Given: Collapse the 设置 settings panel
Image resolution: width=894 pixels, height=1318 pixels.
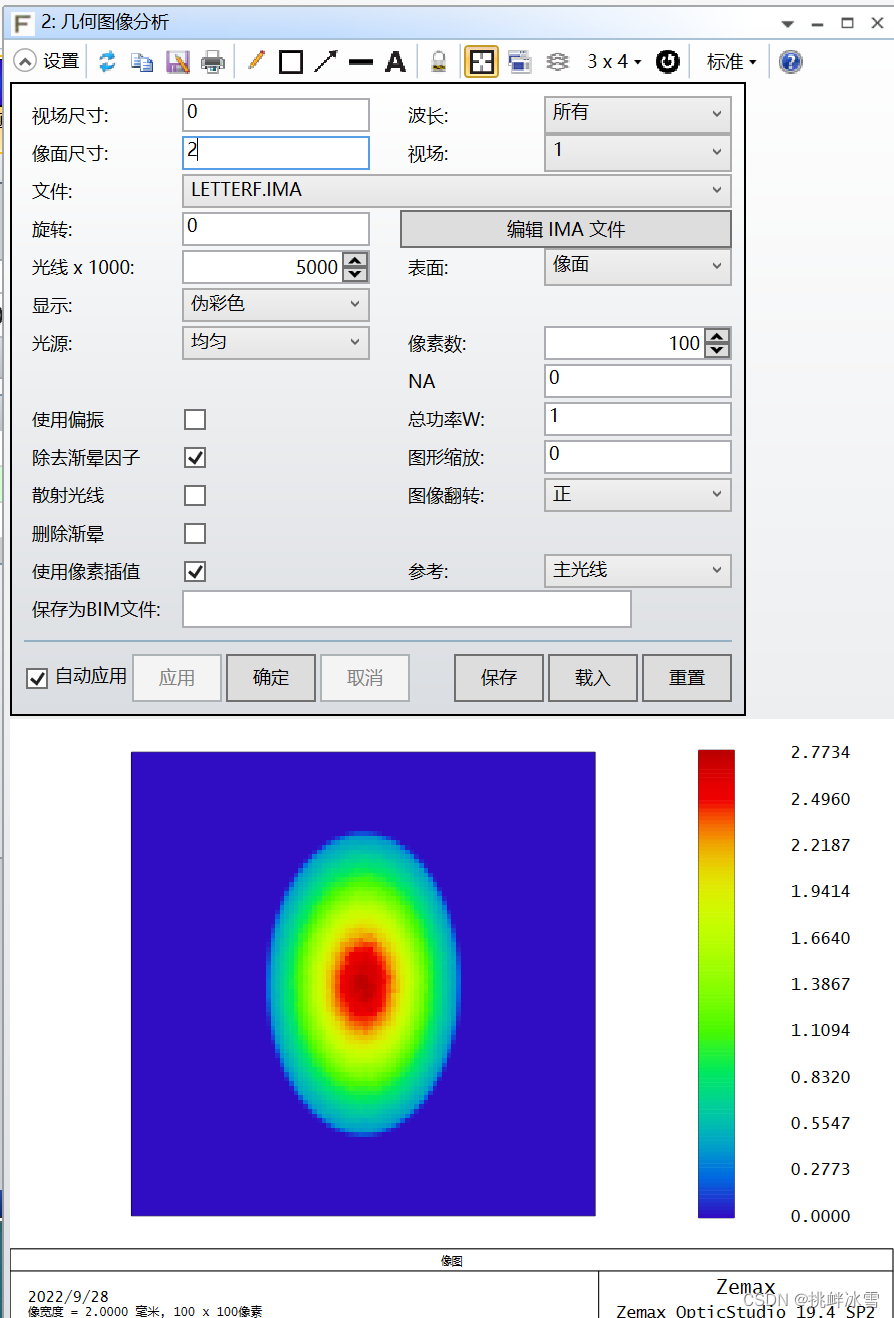Looking at the screenshot, I should click(24, 61).
